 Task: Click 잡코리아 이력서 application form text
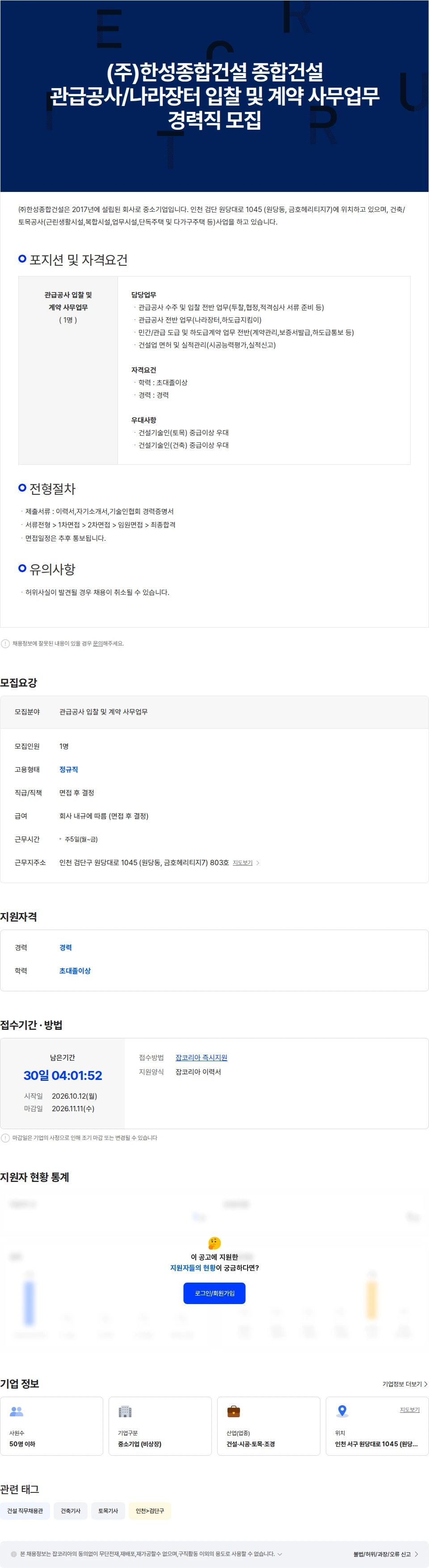[x=198, y=1071]
